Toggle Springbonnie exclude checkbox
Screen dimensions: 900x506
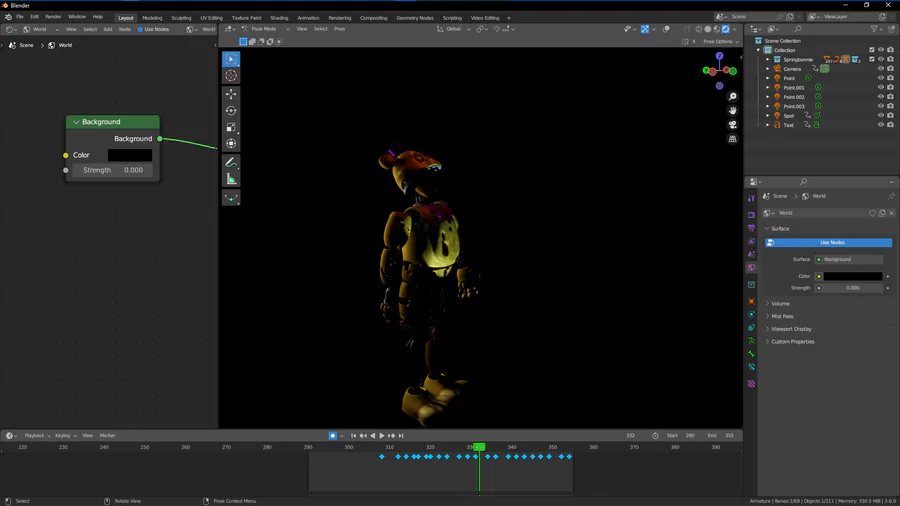coord(871,59)
